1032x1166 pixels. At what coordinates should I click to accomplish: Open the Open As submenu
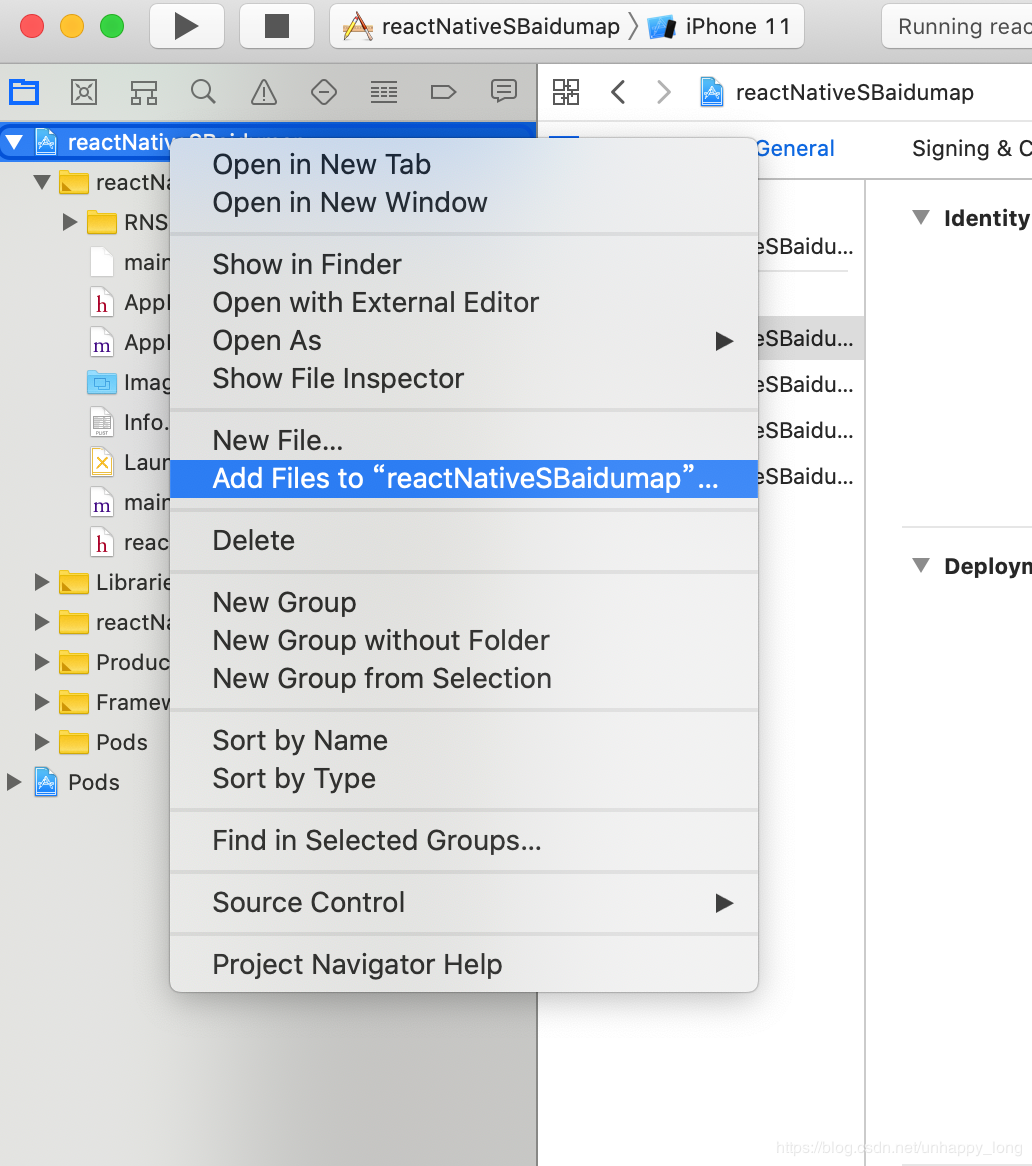(x=464, y=340)
